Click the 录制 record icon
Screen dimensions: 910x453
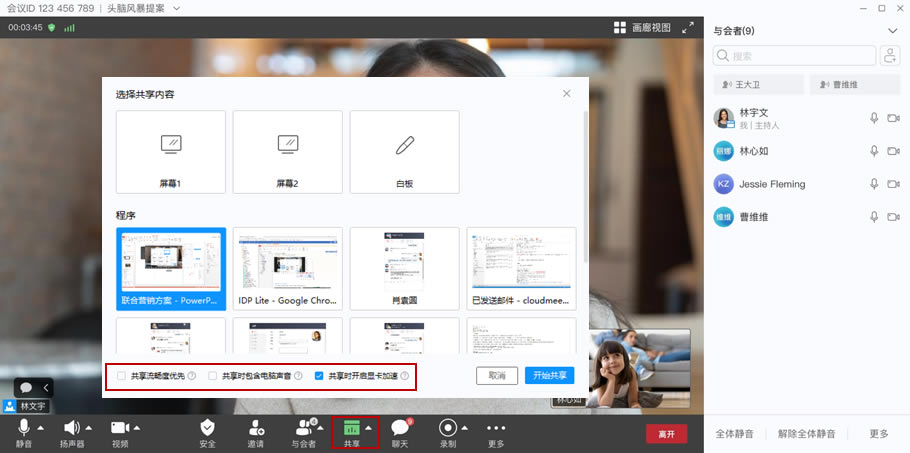click(448, 427)
